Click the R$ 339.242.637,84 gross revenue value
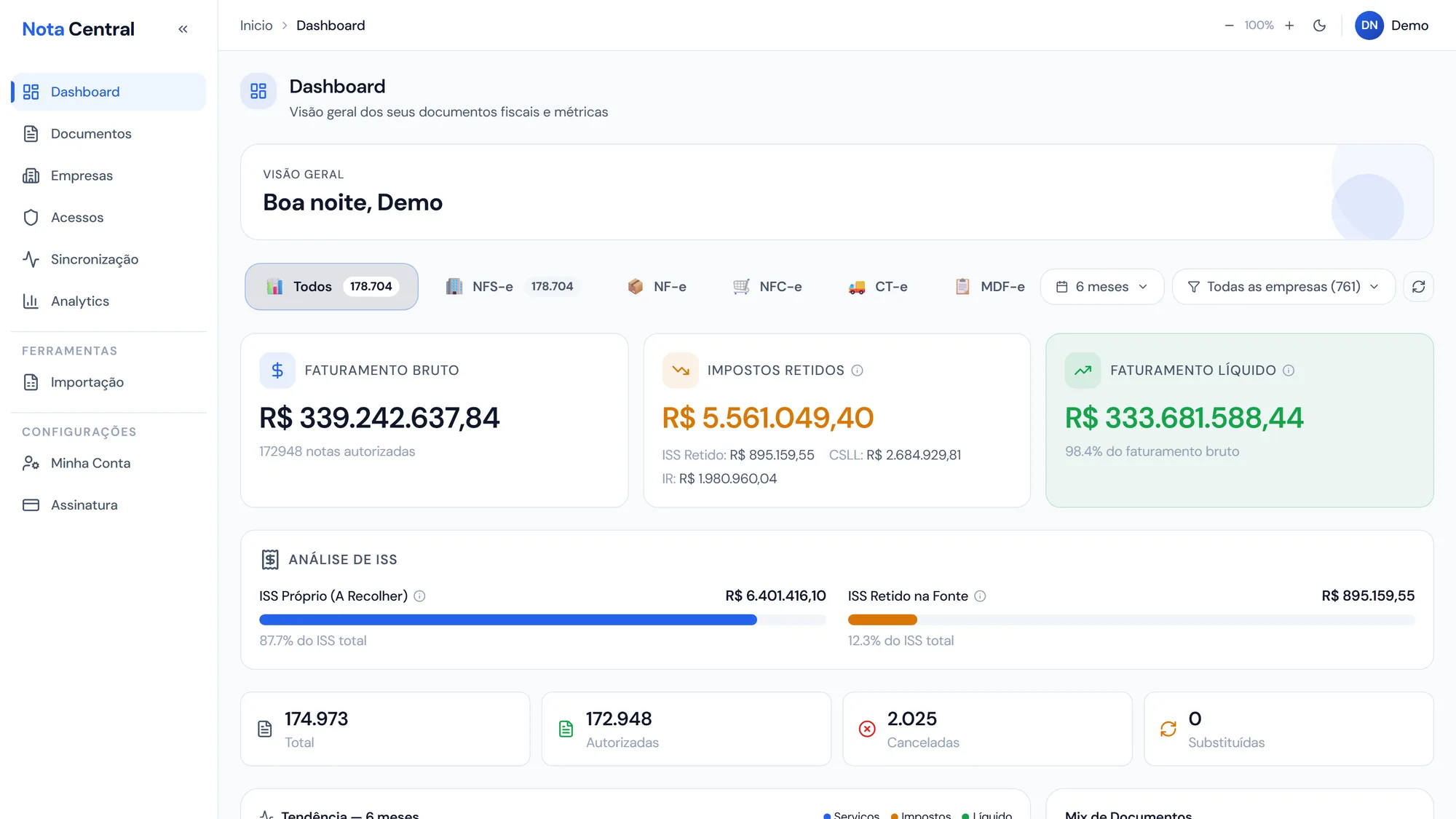 (x=379, y=418)
